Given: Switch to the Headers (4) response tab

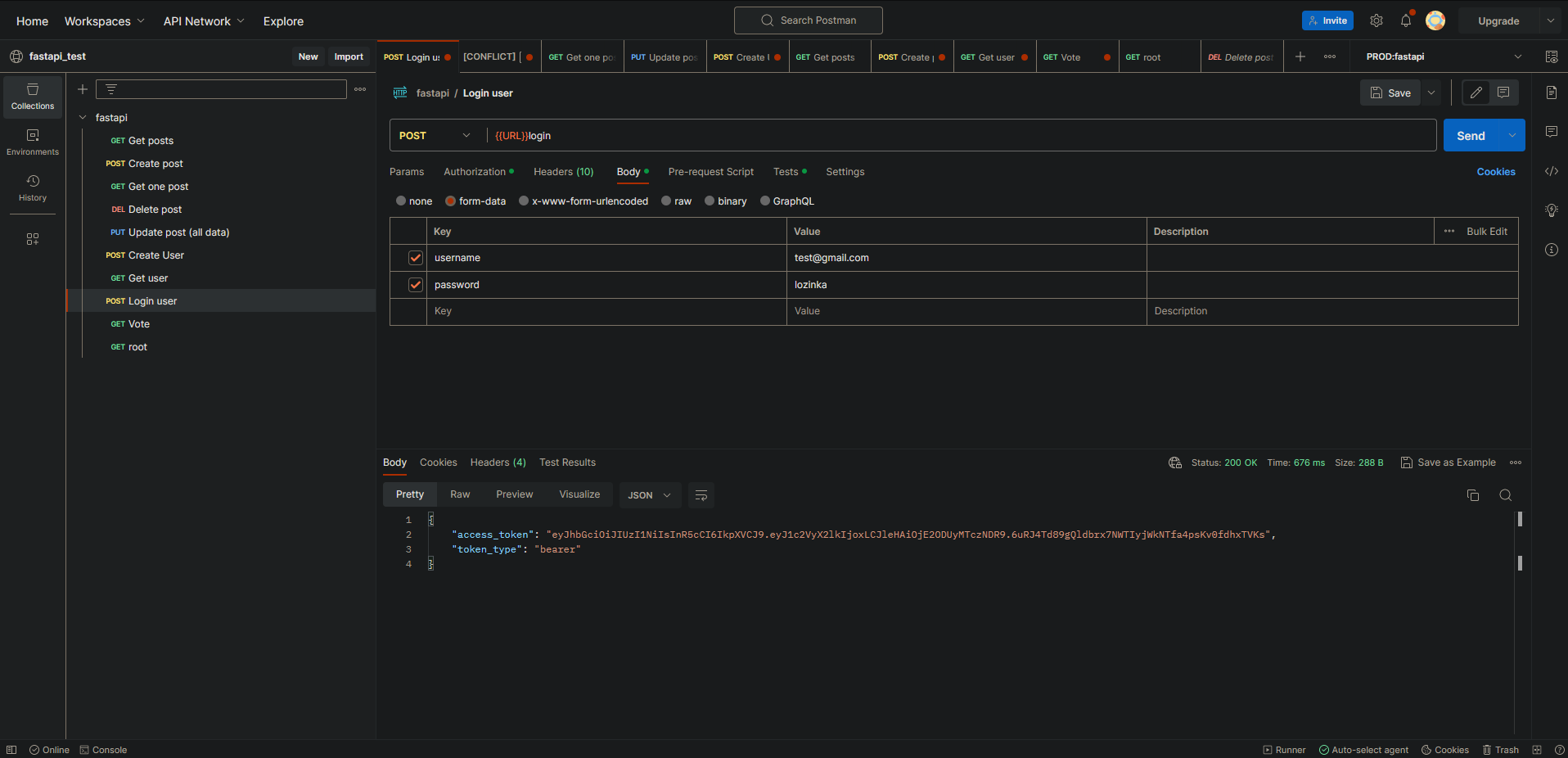Looking at the screenshot, I should point(497,462).
